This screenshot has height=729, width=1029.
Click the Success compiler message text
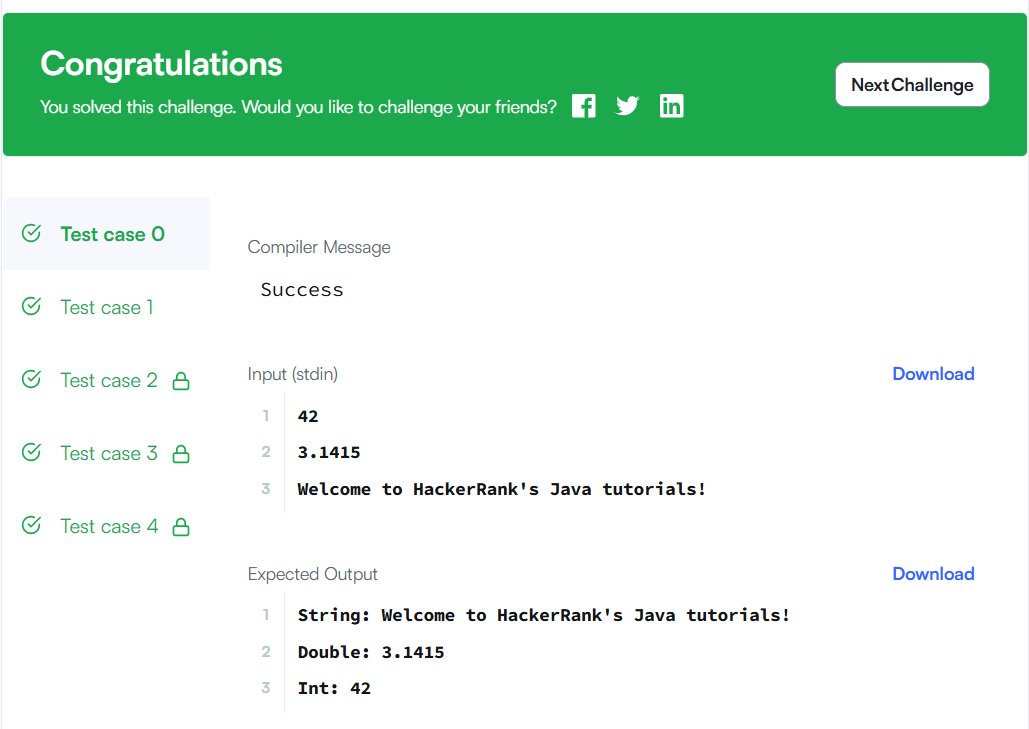[302, 290]
